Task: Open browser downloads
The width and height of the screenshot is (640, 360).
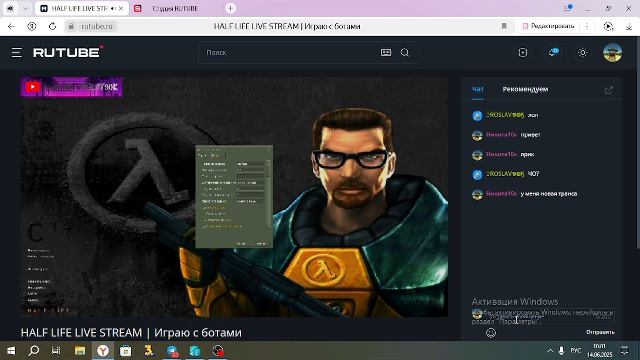Action: 629,27
